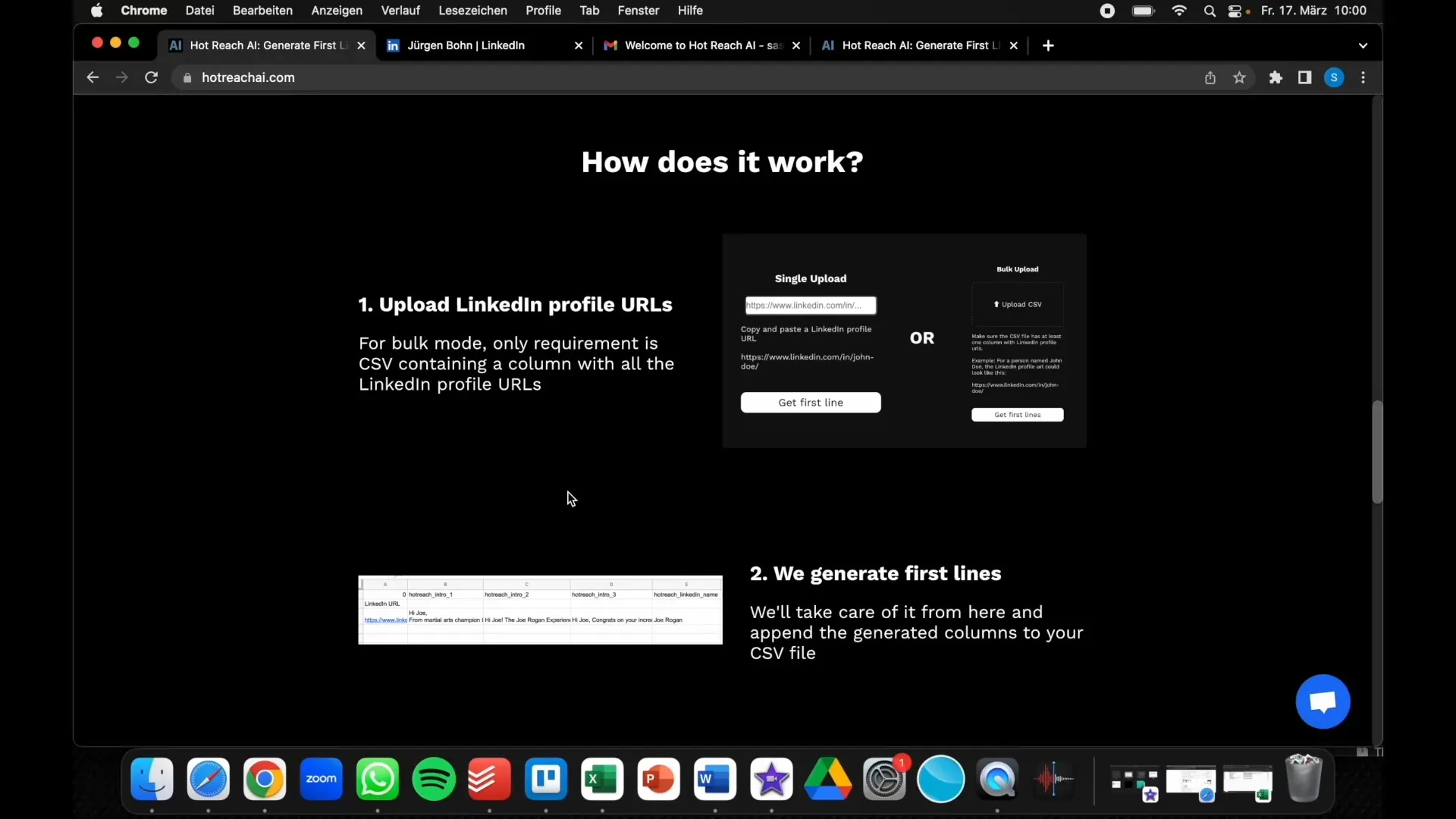Click the LinkedIn profile URL input field
This screenshot has height=819, width=1456.
click(810, 304)
